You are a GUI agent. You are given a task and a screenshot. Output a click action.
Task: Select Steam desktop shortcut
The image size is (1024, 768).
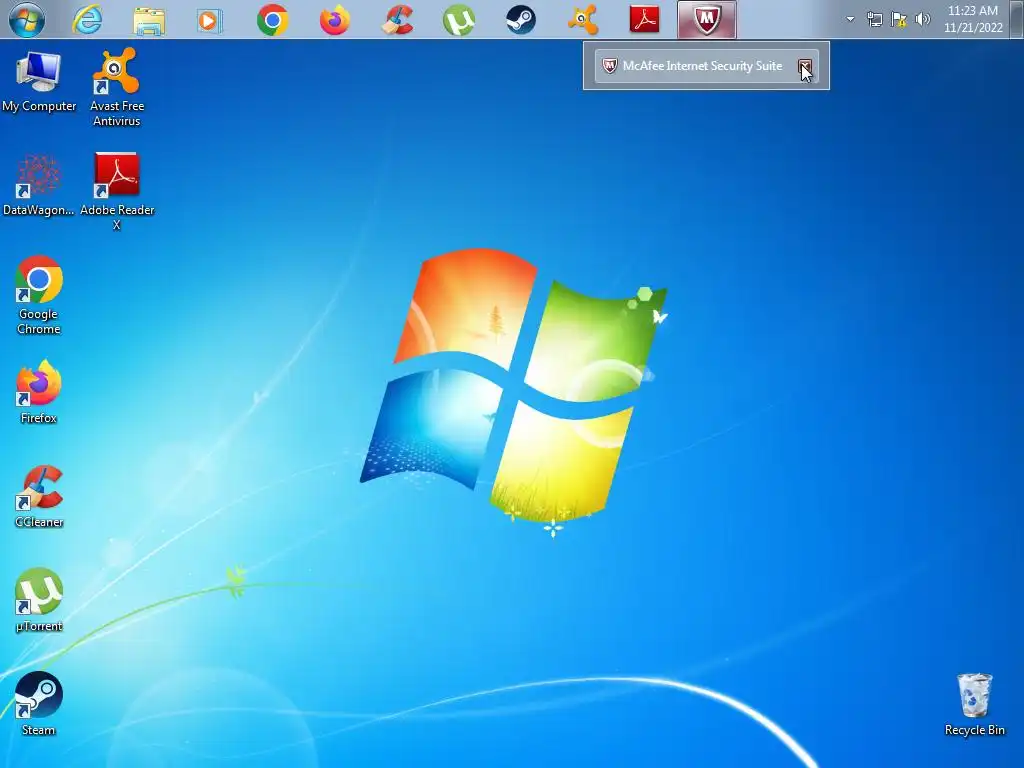[x=39, y=704]
